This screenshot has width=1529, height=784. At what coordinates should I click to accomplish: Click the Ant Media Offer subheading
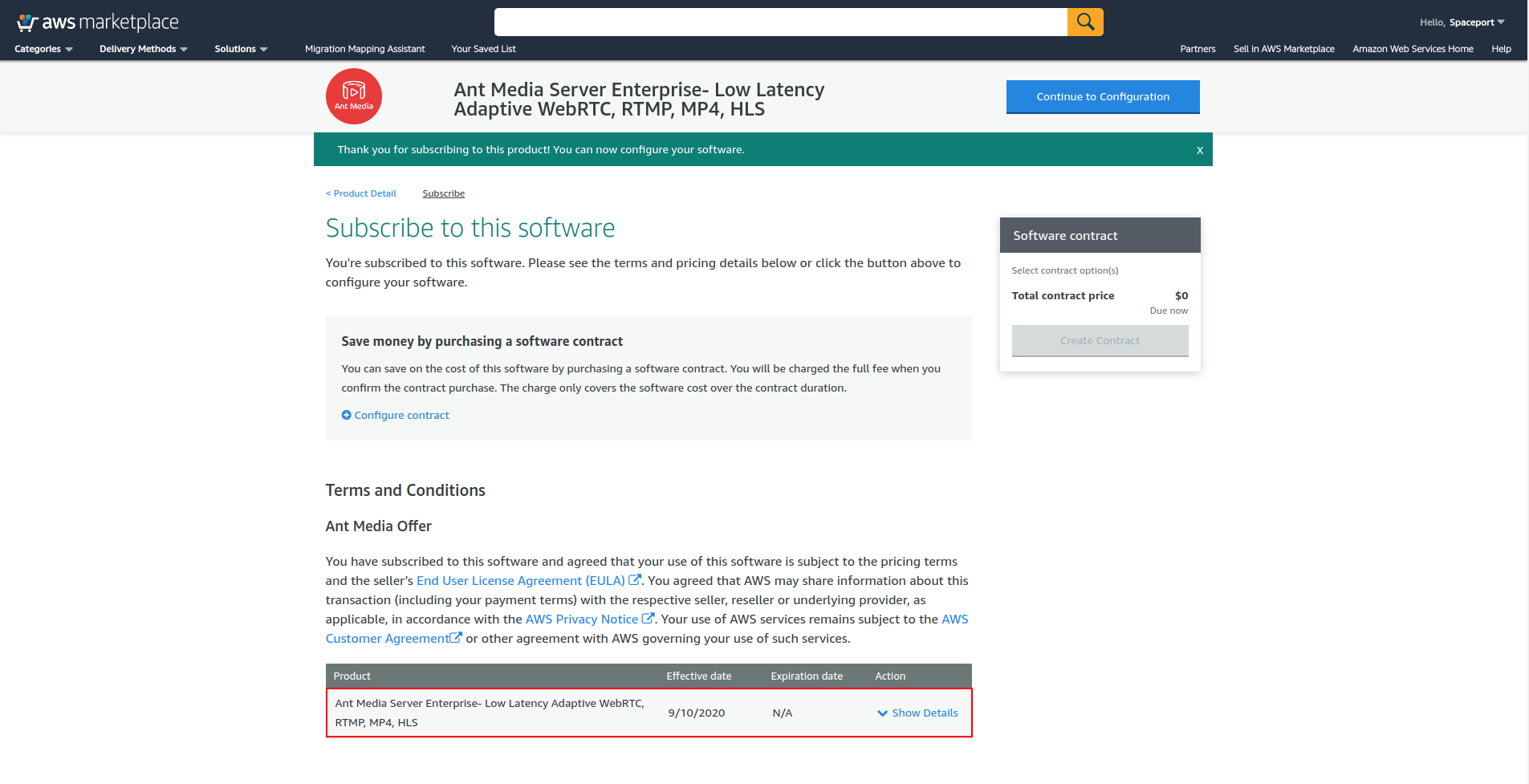pos(379,526)
